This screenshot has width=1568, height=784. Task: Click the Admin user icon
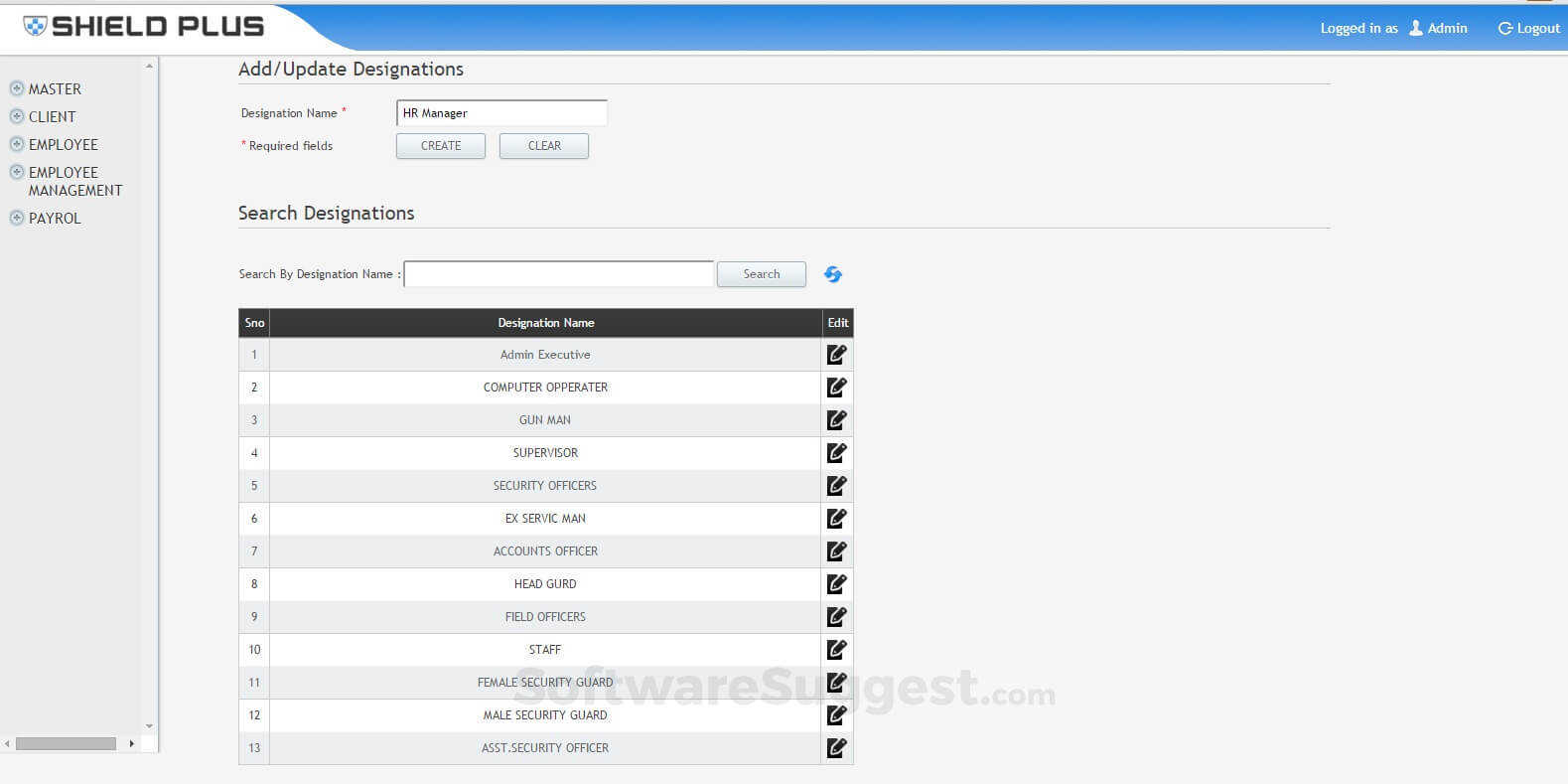1416,28
